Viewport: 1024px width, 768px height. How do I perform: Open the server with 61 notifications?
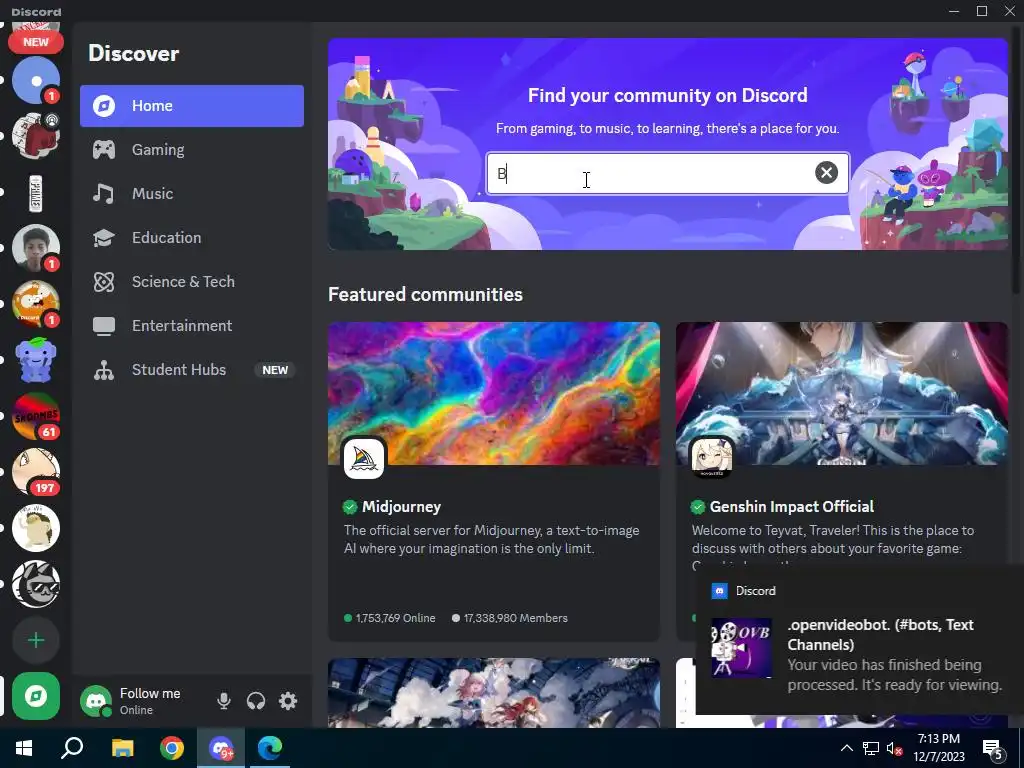pyautogui.click(x=36, y=416)
